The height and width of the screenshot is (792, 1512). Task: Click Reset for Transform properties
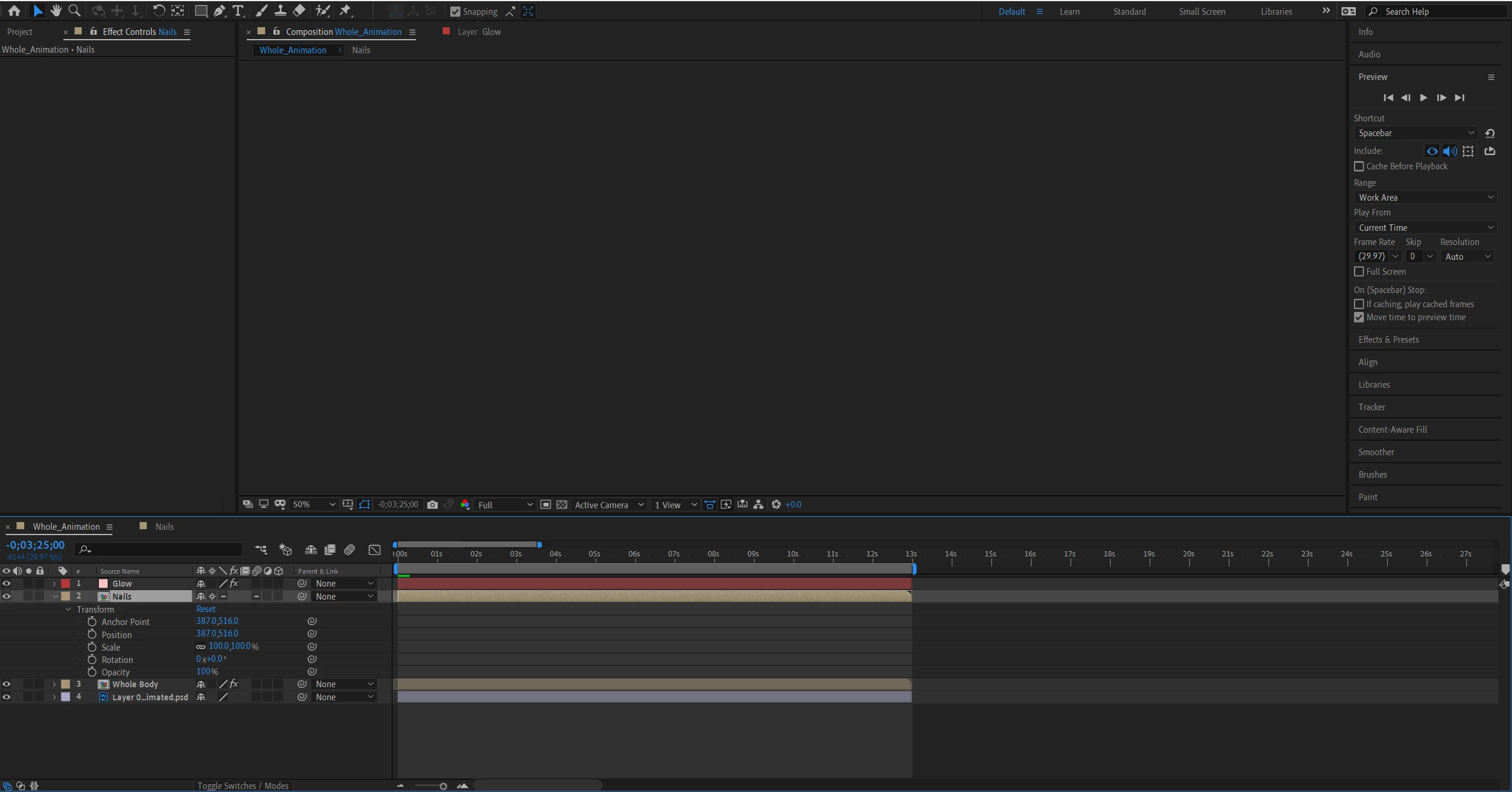point(205,609)
